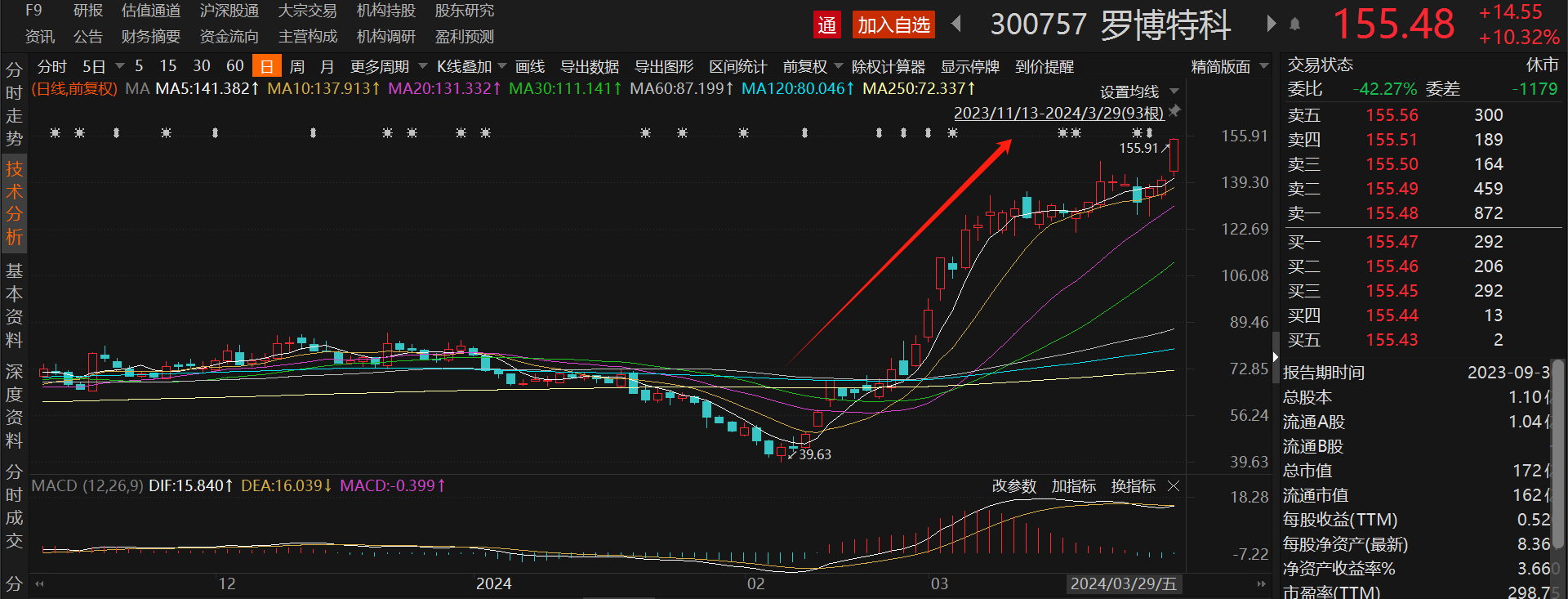
Task: Open 区间统计 range statistics
Action: (738, 66)
